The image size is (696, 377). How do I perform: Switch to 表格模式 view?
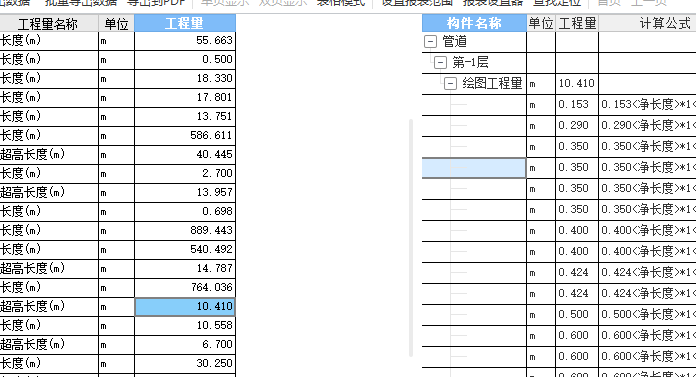(x=341, y=3)
